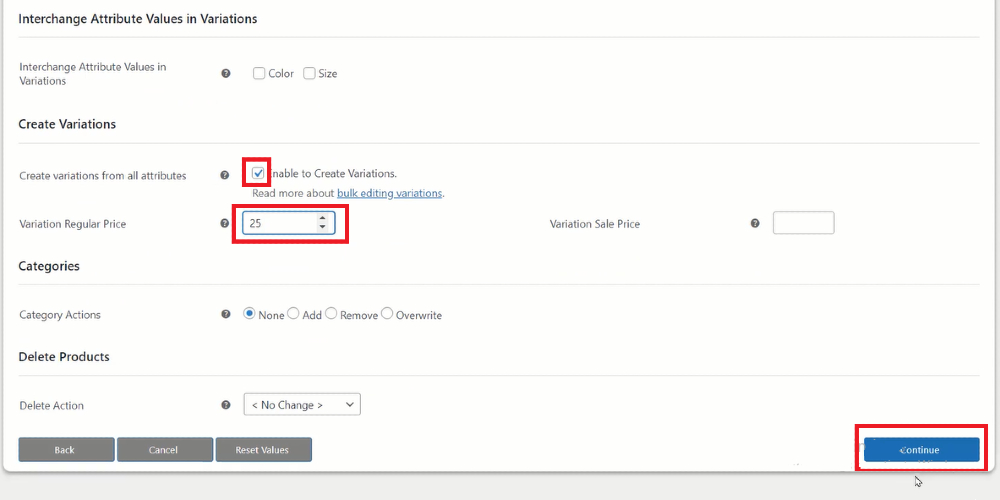This screenshot has height=500, width=1000.
Task: Check the Color attribute checkbox
Action: pos(259,73)
